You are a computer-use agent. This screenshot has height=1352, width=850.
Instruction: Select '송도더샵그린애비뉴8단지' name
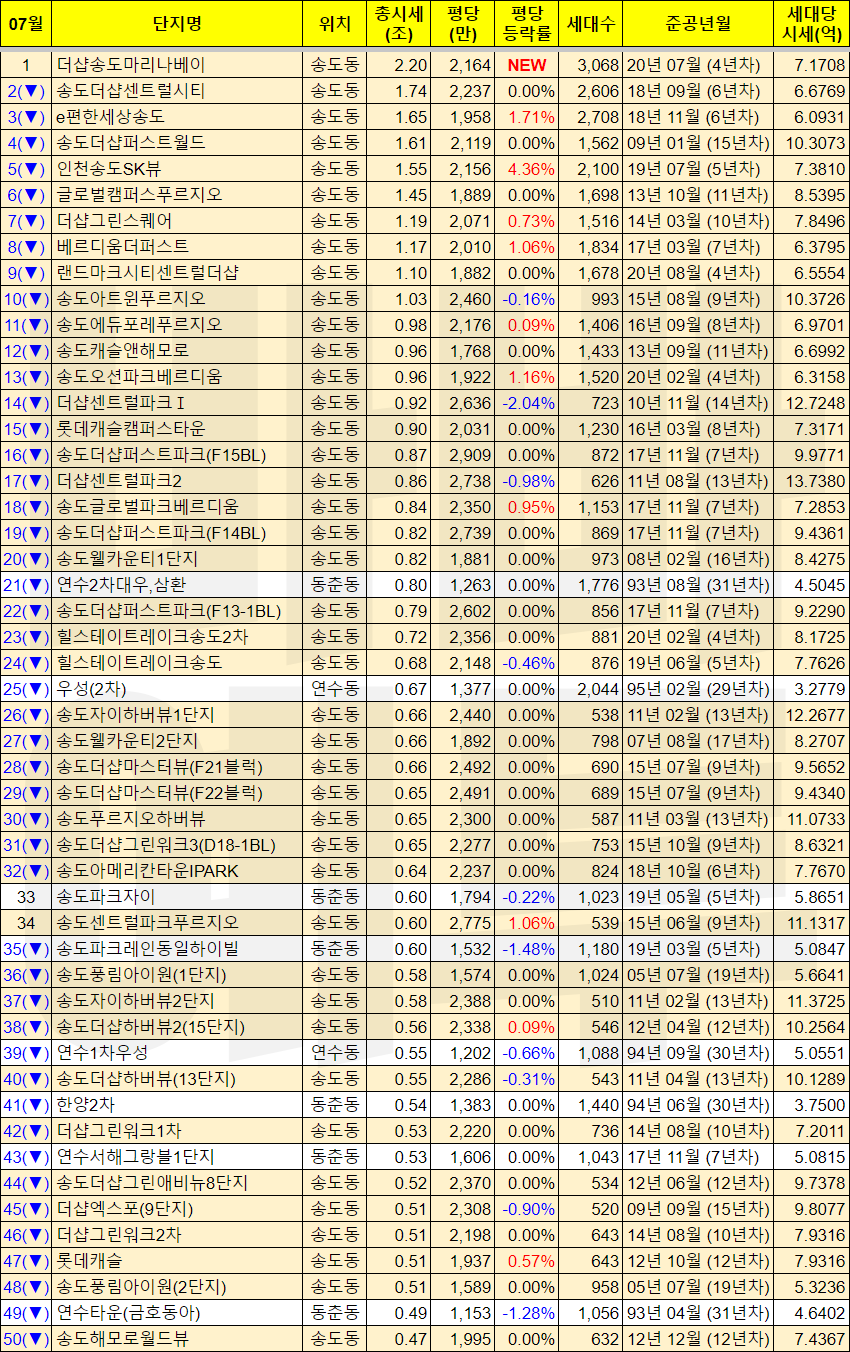pos(152,1183)
